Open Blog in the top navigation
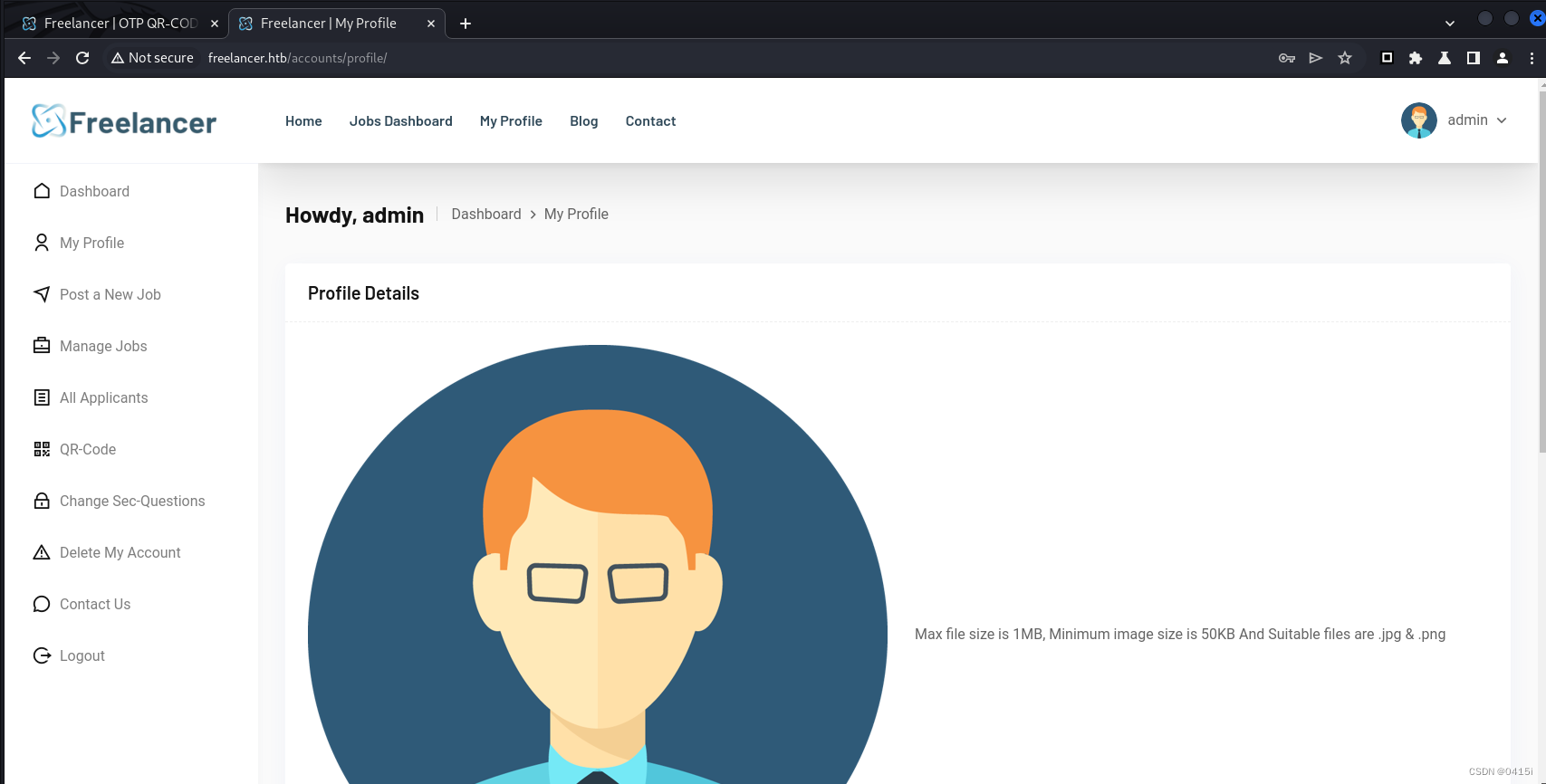 point(584,121)
